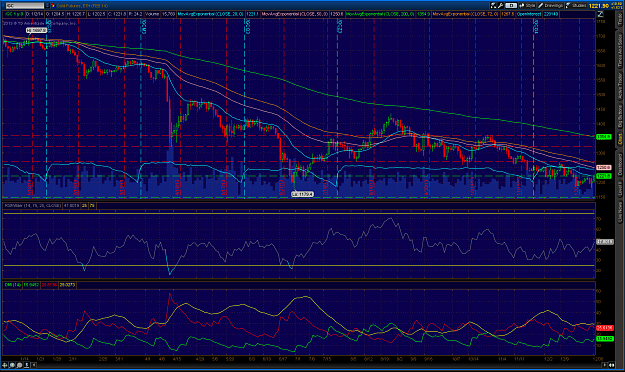Open the symbol selector dropdown arrow
This screenshot has height=372, width=625.
click(x=47, y=6)
